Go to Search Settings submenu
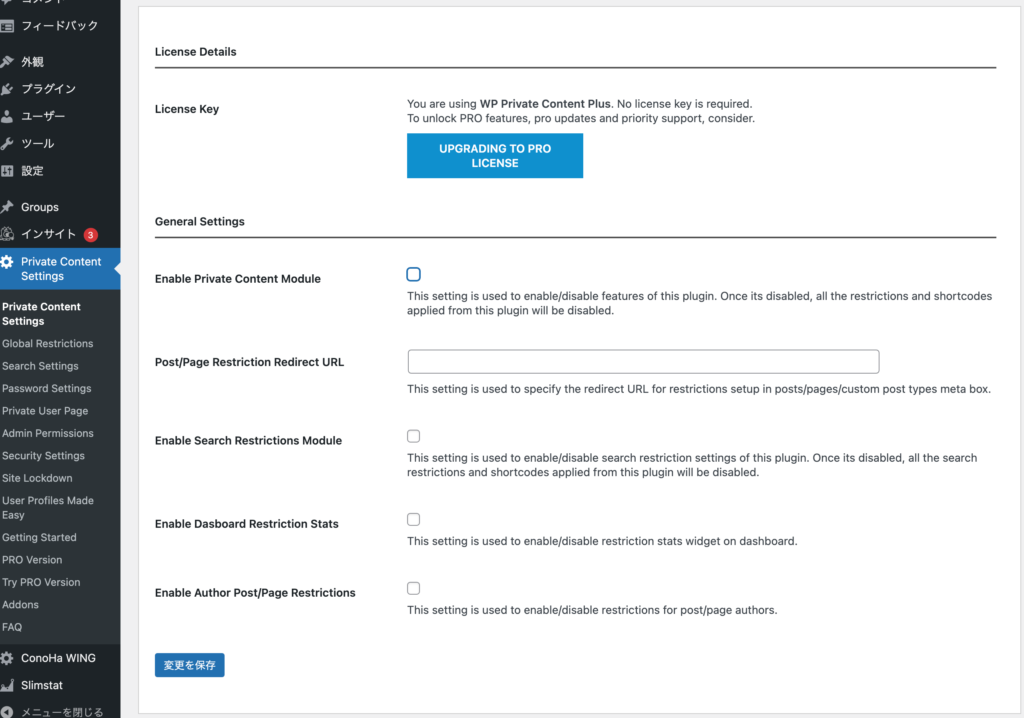Image resolution: width=1024 pixels, height=718 pixels. [x=40, y=366]
